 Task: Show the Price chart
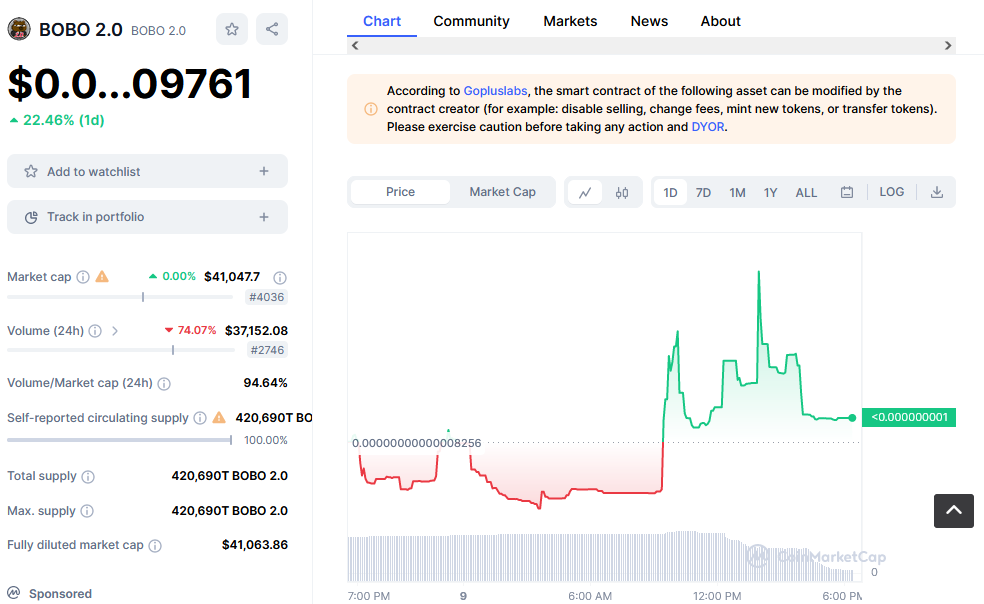400,192
